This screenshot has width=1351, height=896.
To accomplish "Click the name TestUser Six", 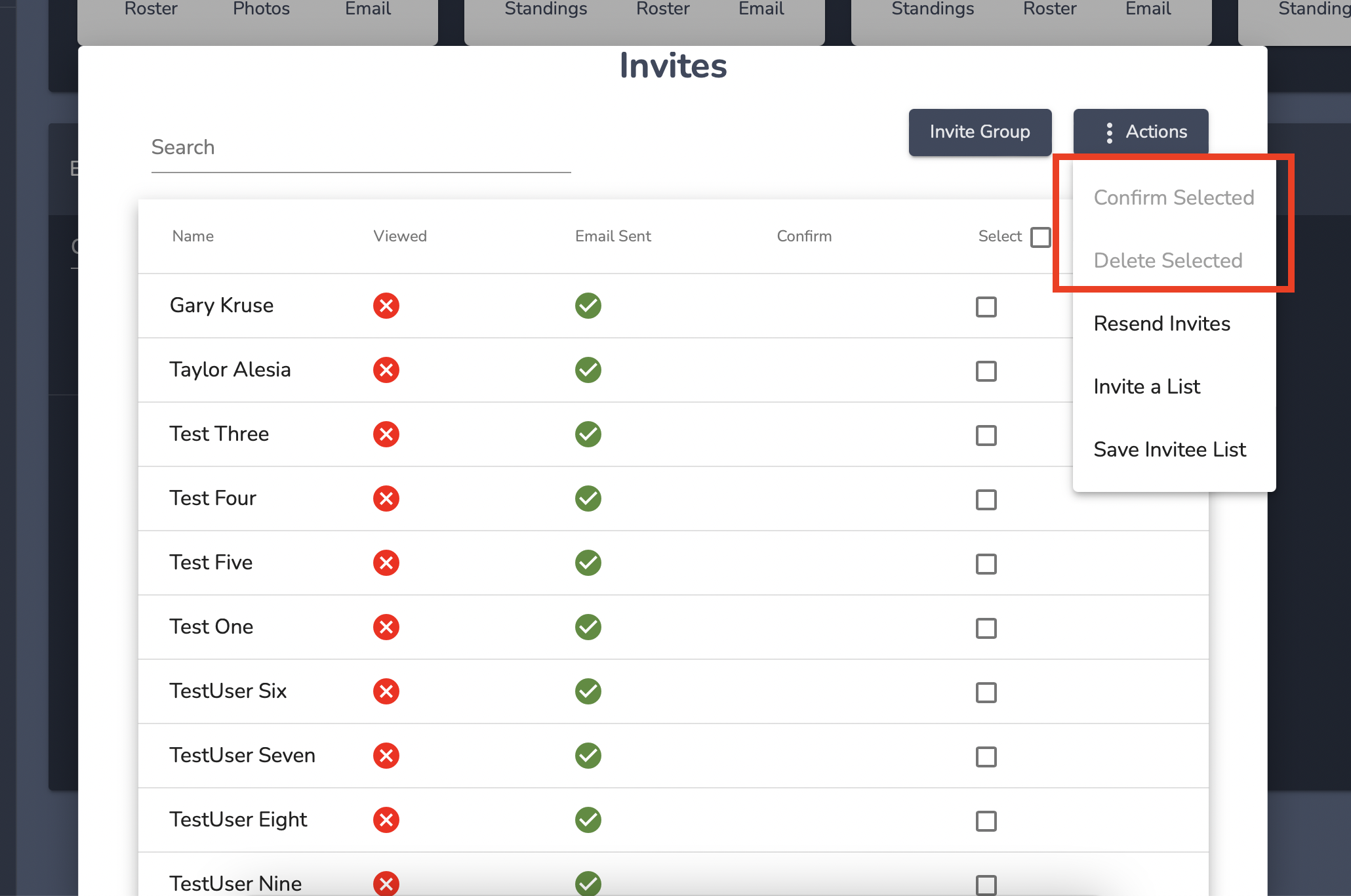I will coord(228,691).
